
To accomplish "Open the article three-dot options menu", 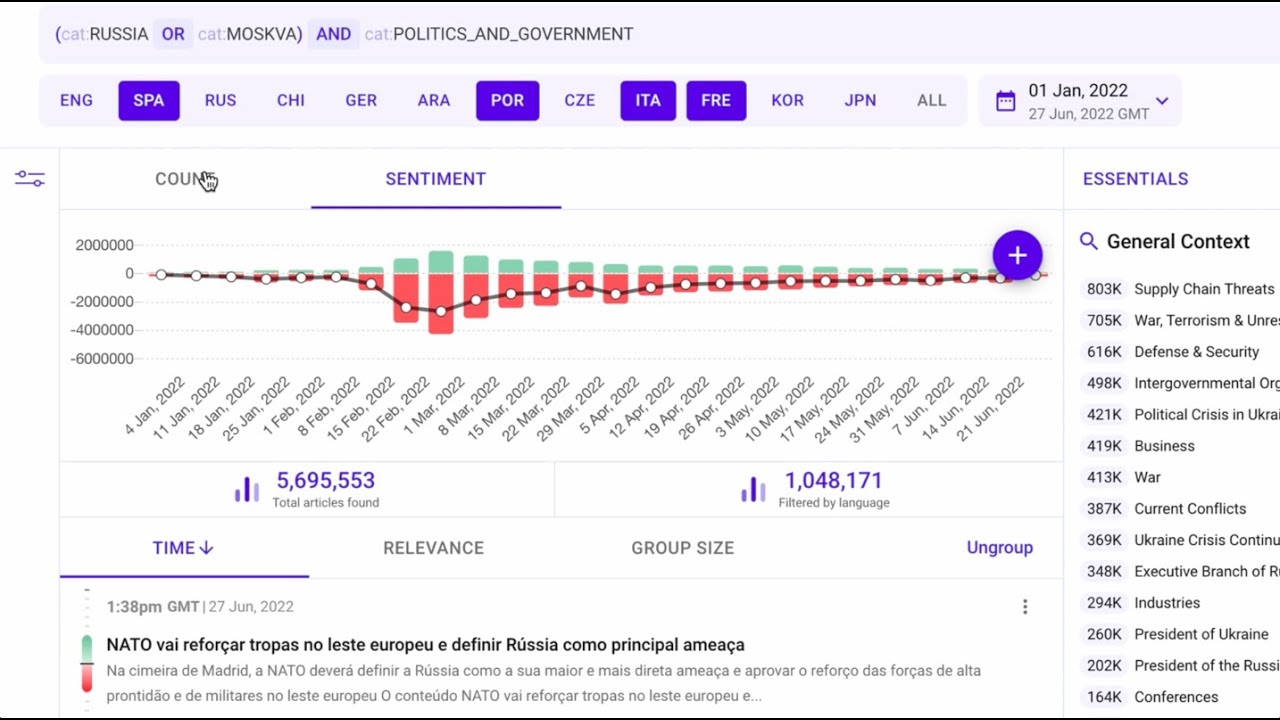I will (1025, 607).
